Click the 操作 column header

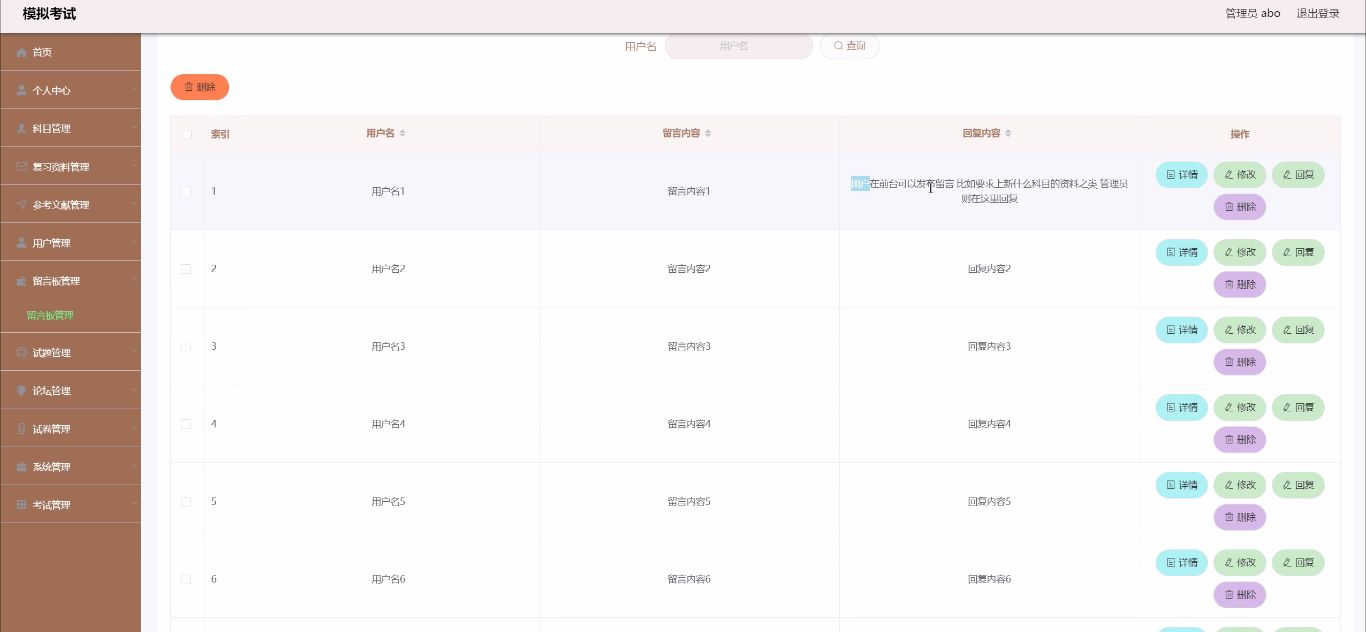[1240, 134]
